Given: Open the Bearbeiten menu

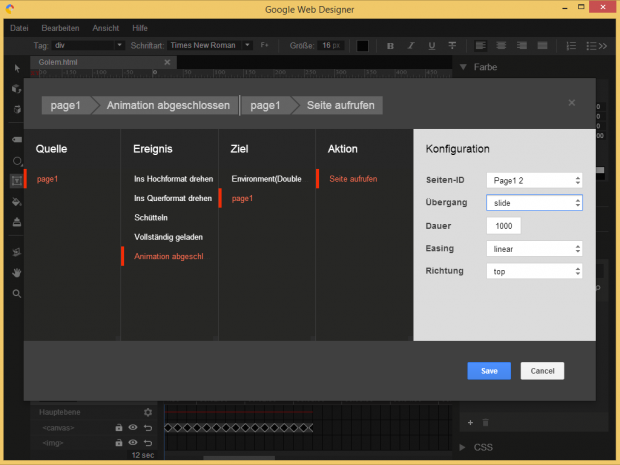Looking at the screenshot, I should tap(60, 28).
